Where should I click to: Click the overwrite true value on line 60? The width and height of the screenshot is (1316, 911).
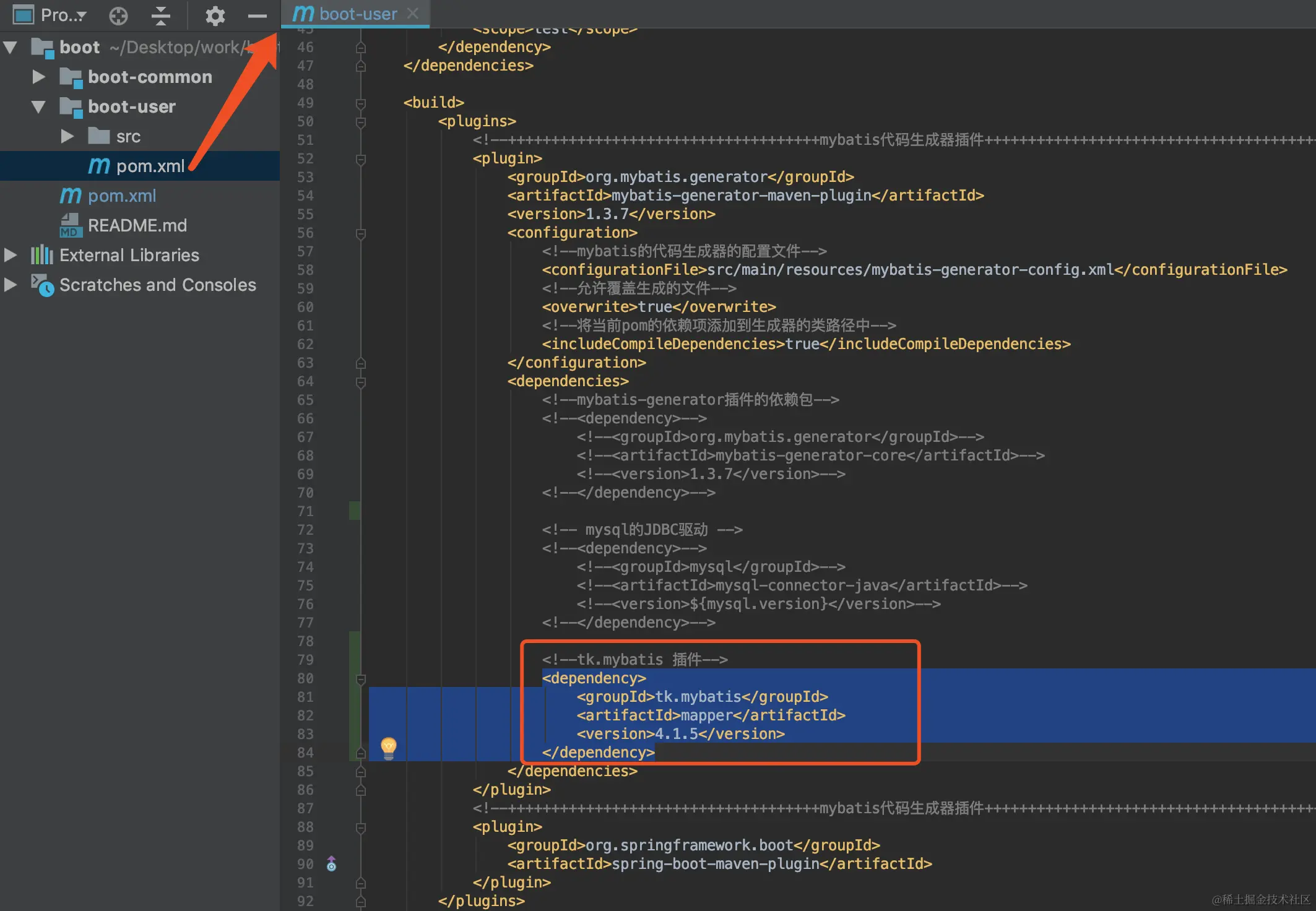[x=655, y=307]
